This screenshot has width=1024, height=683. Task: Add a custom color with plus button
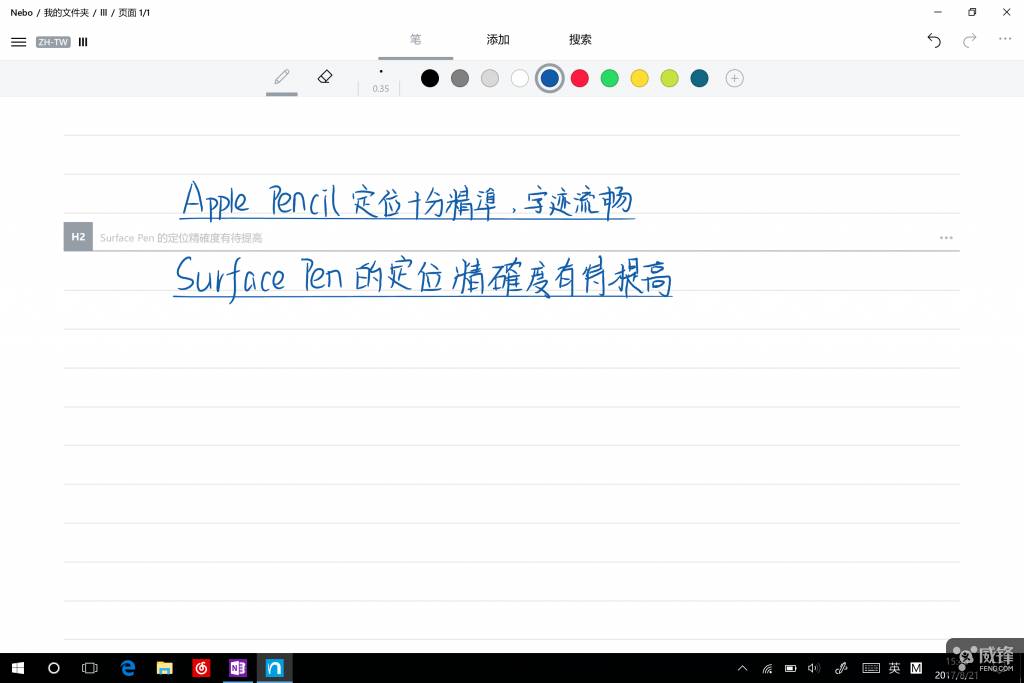(735, 78)
